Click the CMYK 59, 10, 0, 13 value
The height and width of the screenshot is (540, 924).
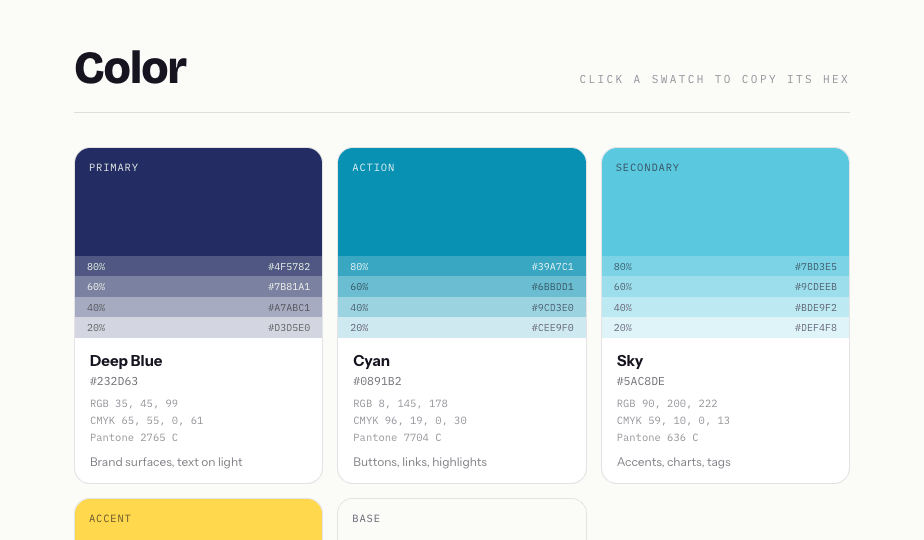(673, 420)
